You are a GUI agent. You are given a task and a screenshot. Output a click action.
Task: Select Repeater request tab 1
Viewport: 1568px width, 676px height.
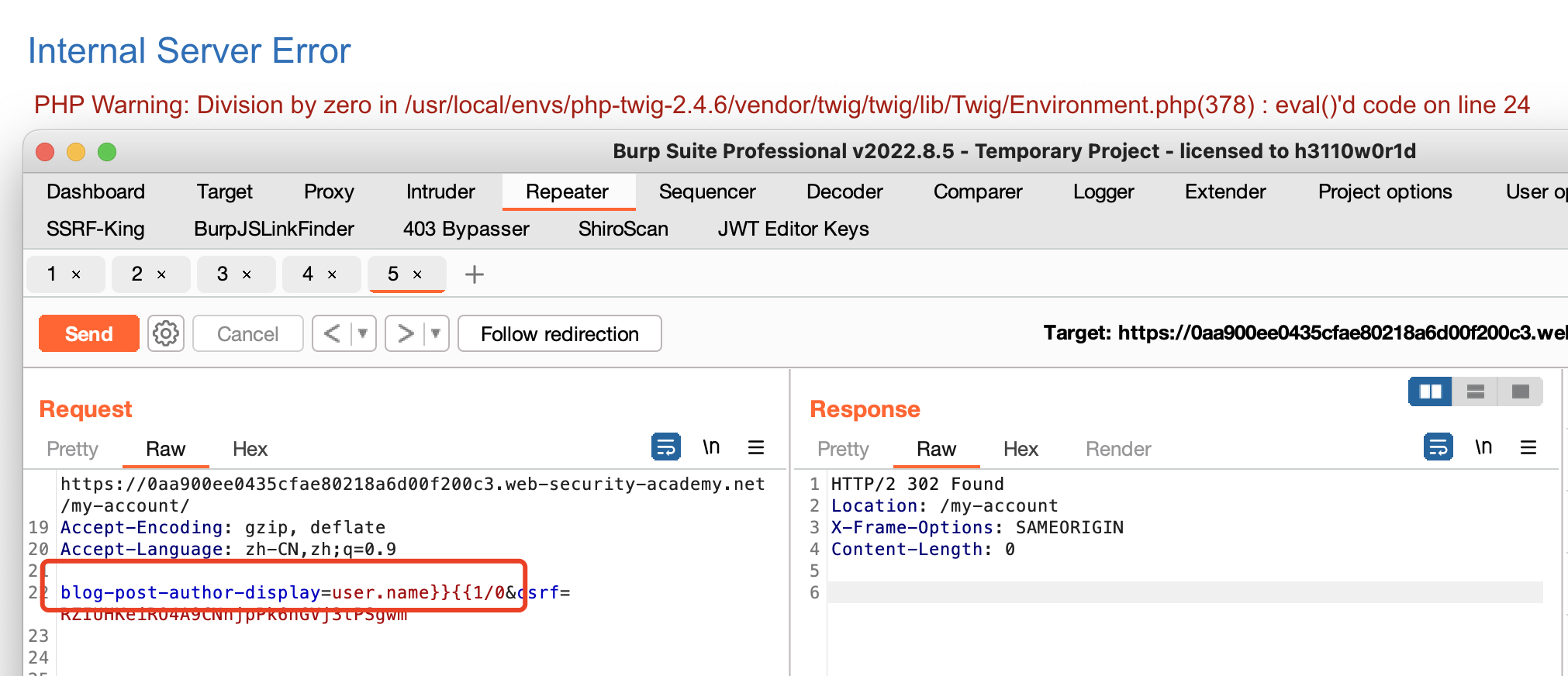tap(53, 274)
